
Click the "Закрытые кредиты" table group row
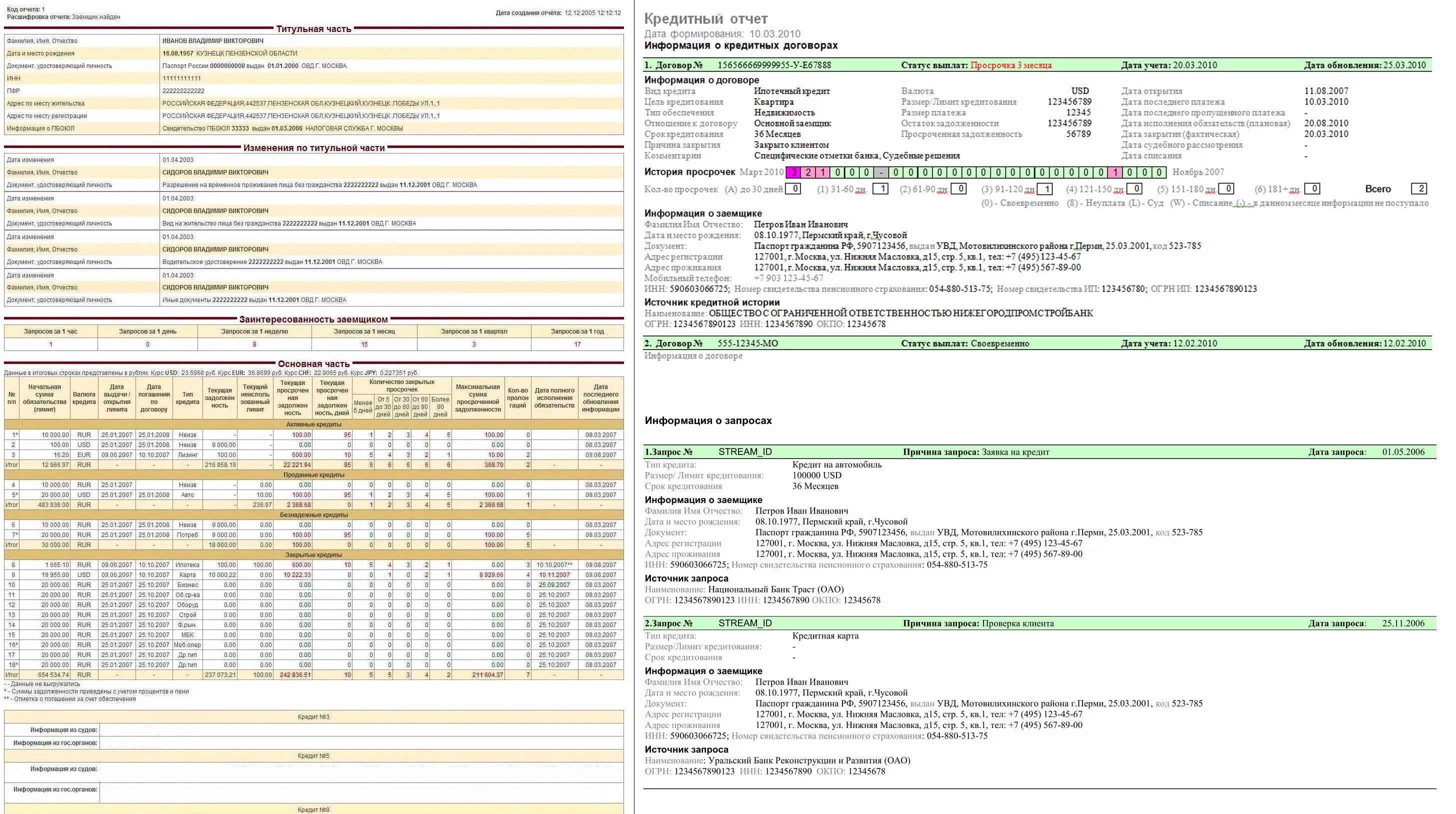coord(313,555)
